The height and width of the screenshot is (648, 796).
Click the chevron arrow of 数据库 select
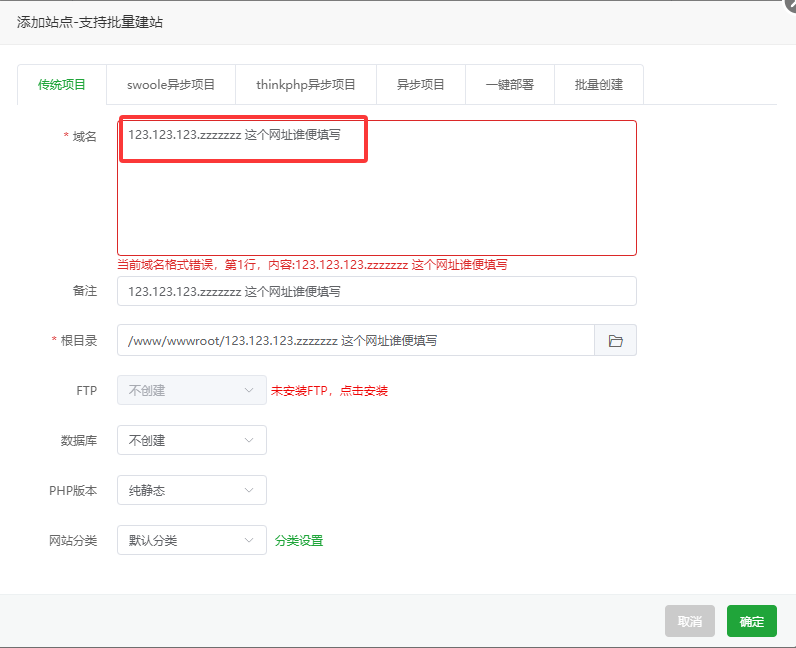pos(249,440)
